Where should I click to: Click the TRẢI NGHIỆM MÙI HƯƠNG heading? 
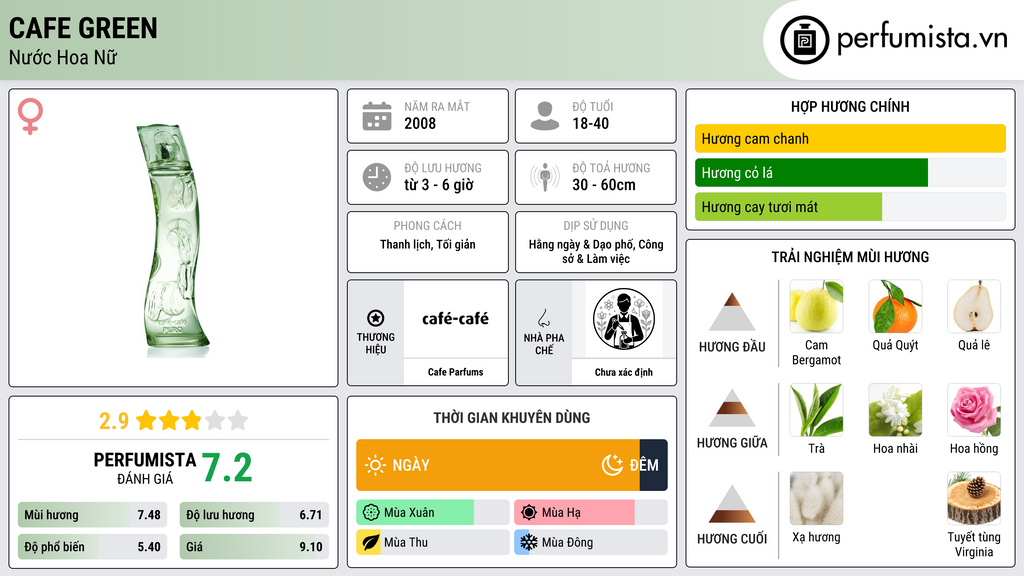850,257
